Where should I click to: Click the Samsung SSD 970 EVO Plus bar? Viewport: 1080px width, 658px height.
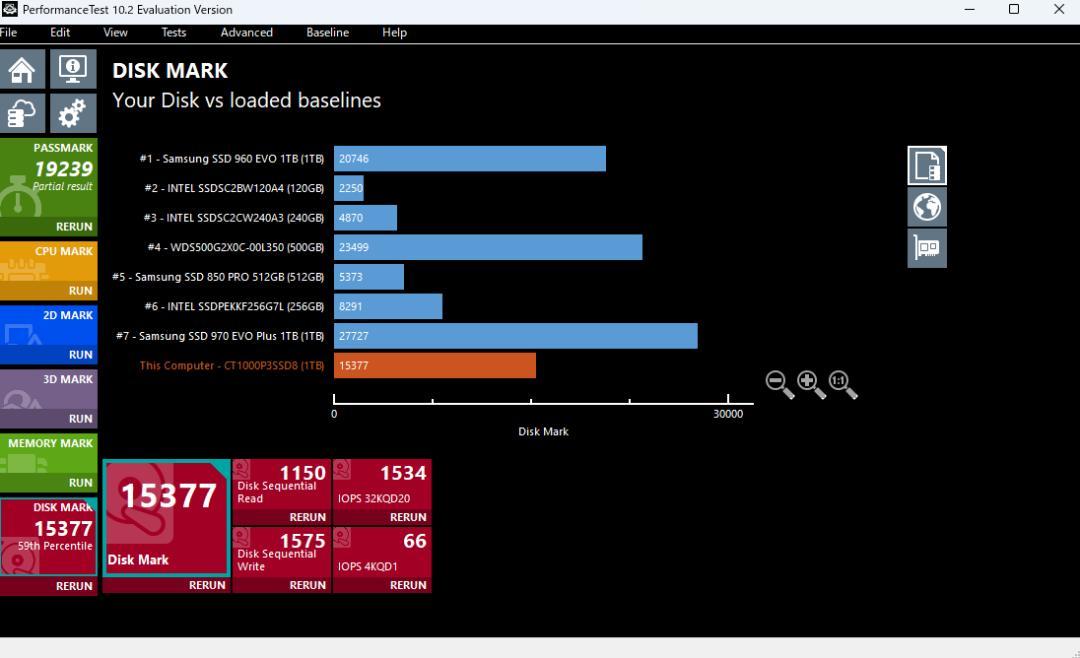tap(516, 336)
